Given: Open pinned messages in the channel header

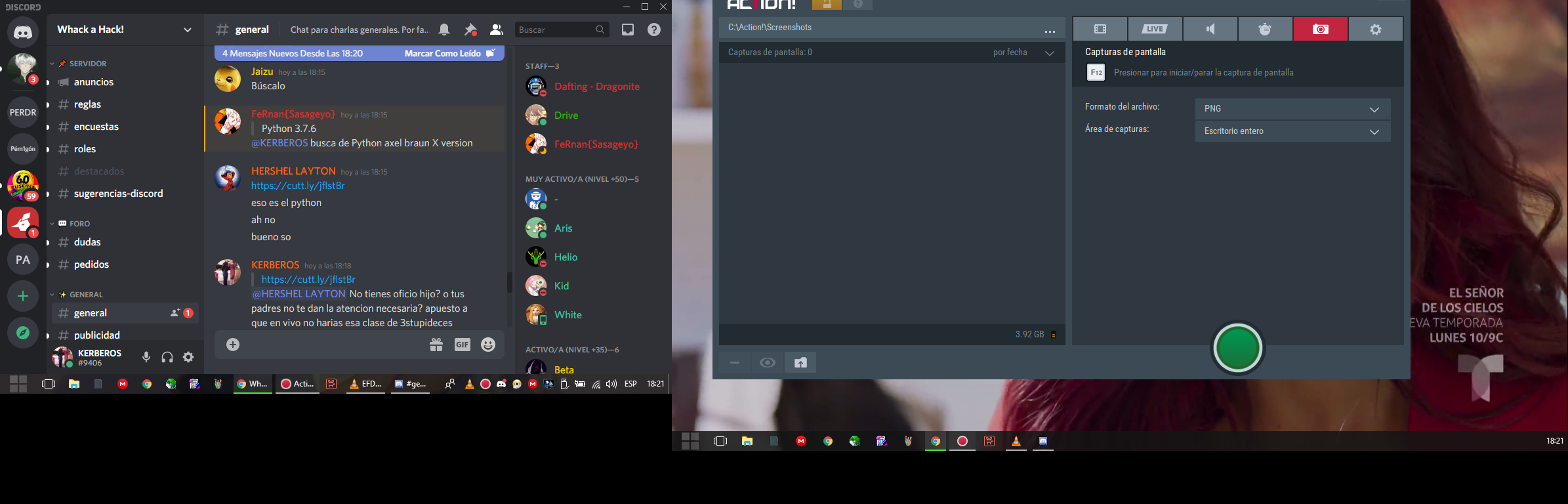Looking at the screenshot, I should [x=470, y=30].
